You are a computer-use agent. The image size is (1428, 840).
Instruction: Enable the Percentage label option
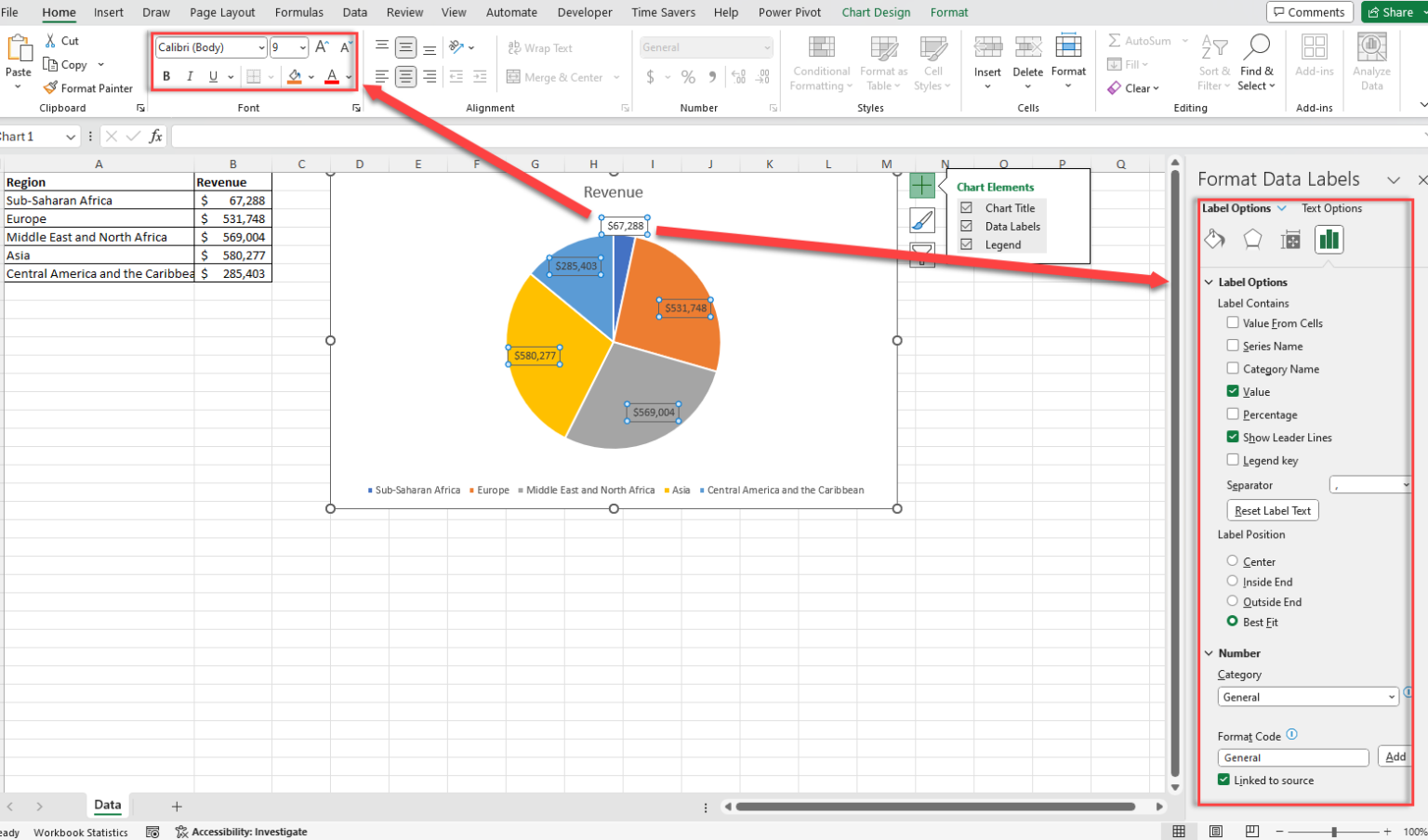pyautogui.click(x=1232, y=414)
